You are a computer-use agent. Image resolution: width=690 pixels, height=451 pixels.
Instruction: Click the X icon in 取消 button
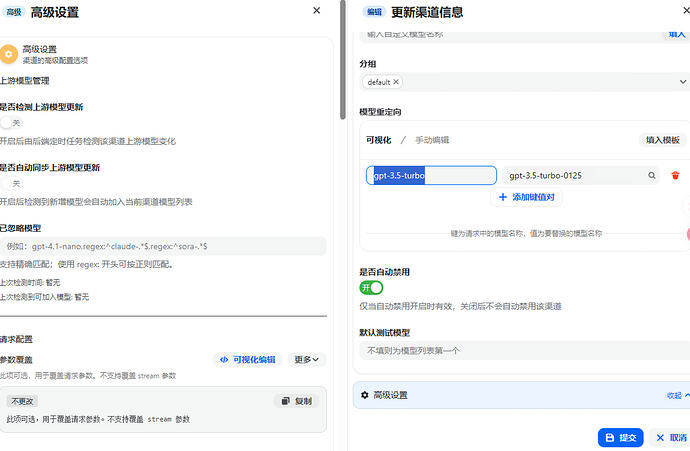coord(660,437)
